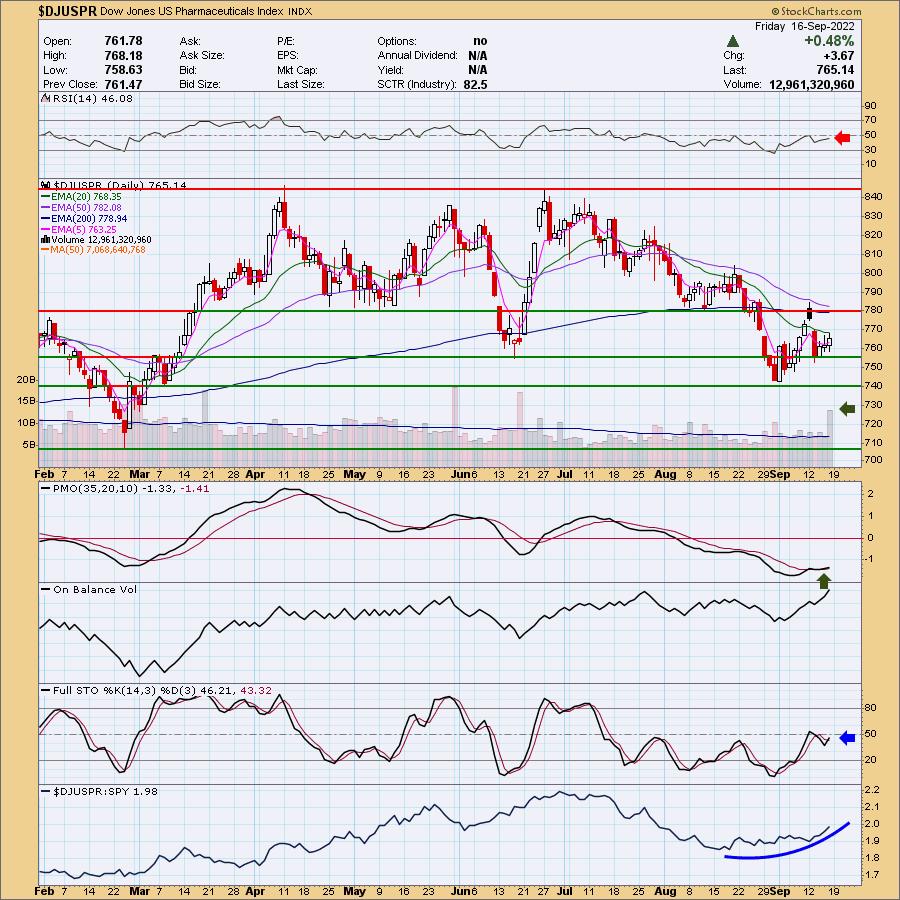Viewport: 900px width, 900px height.
Task: Click the StockCharts.com copyright text
Action: click(x=816, y=11)
